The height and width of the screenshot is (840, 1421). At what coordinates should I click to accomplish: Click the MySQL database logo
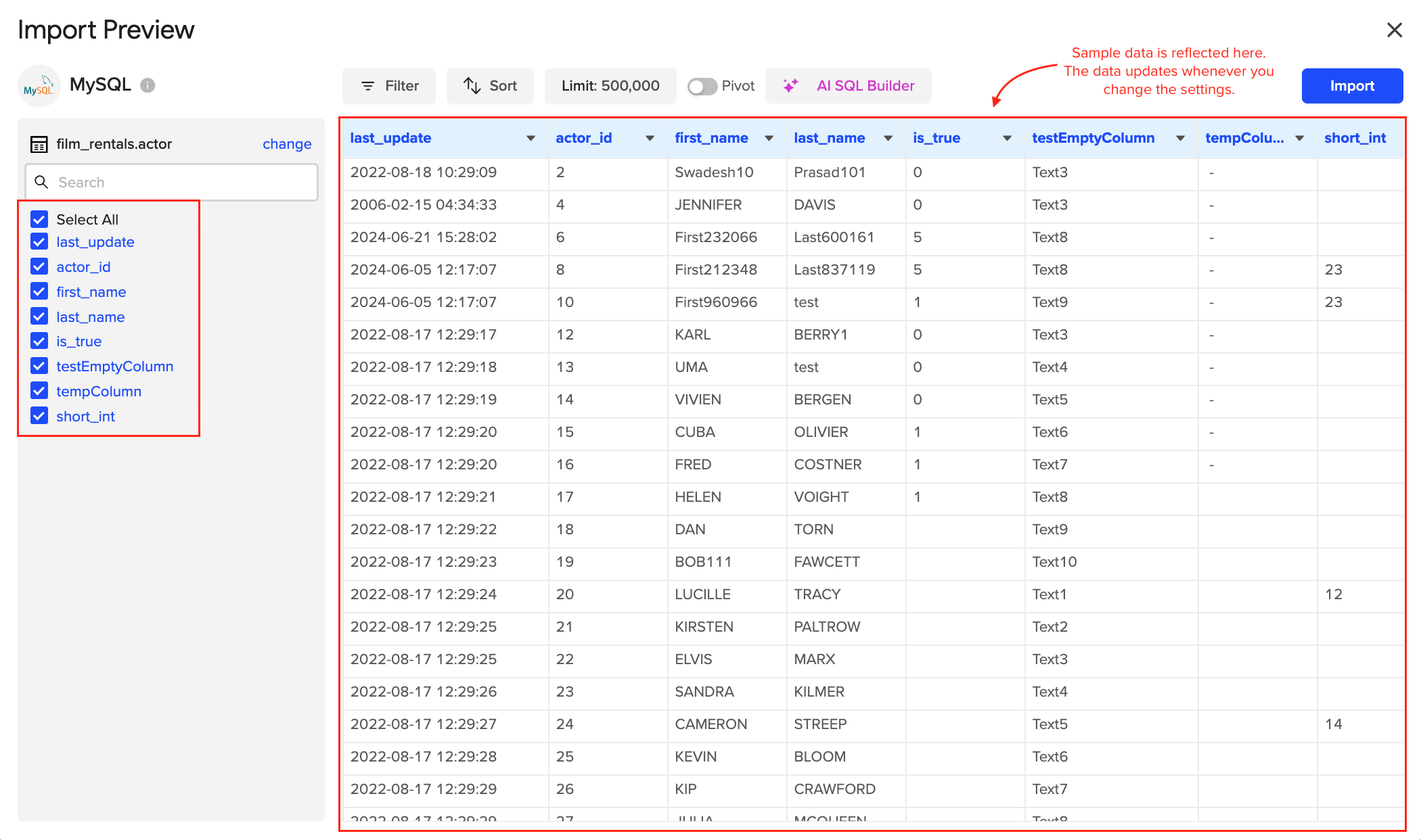pyautogui.click(x=39, y=85)
